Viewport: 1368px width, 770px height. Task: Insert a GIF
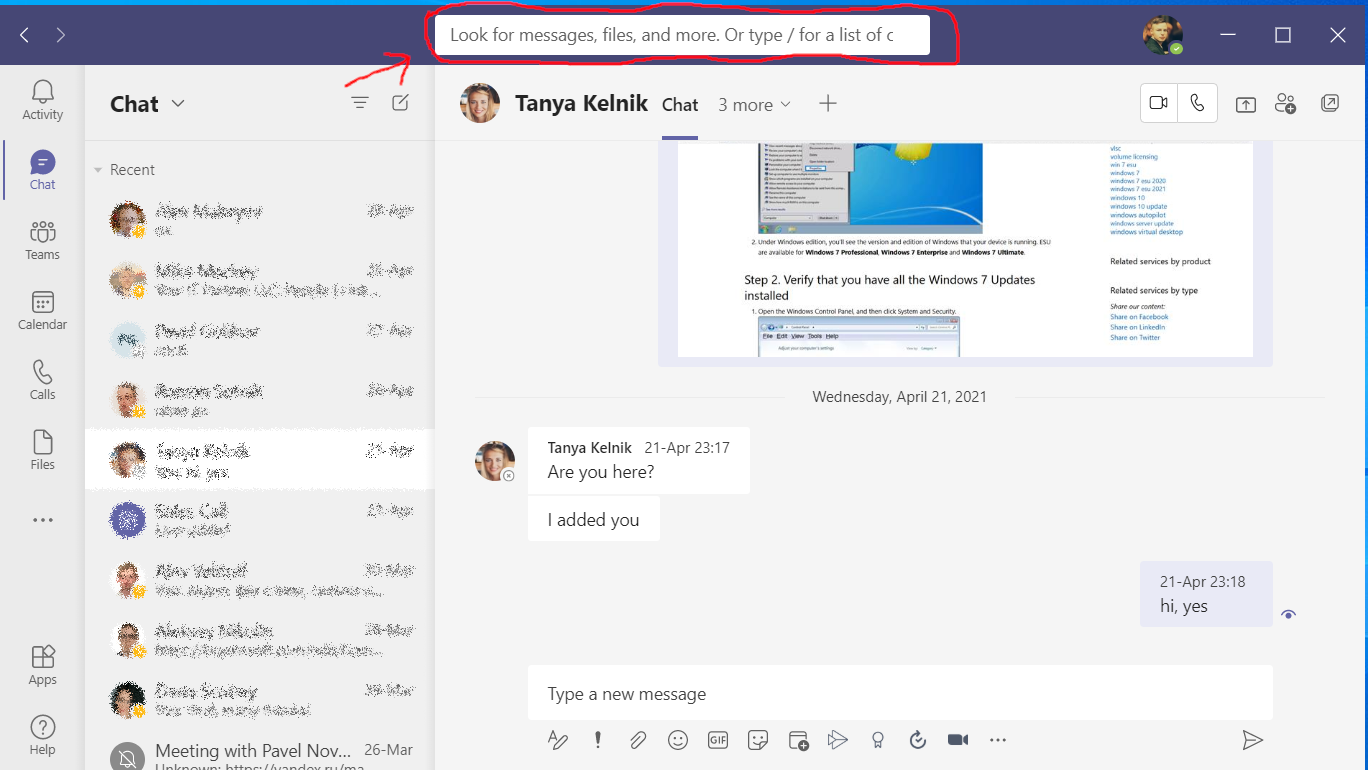pos(717,739)
